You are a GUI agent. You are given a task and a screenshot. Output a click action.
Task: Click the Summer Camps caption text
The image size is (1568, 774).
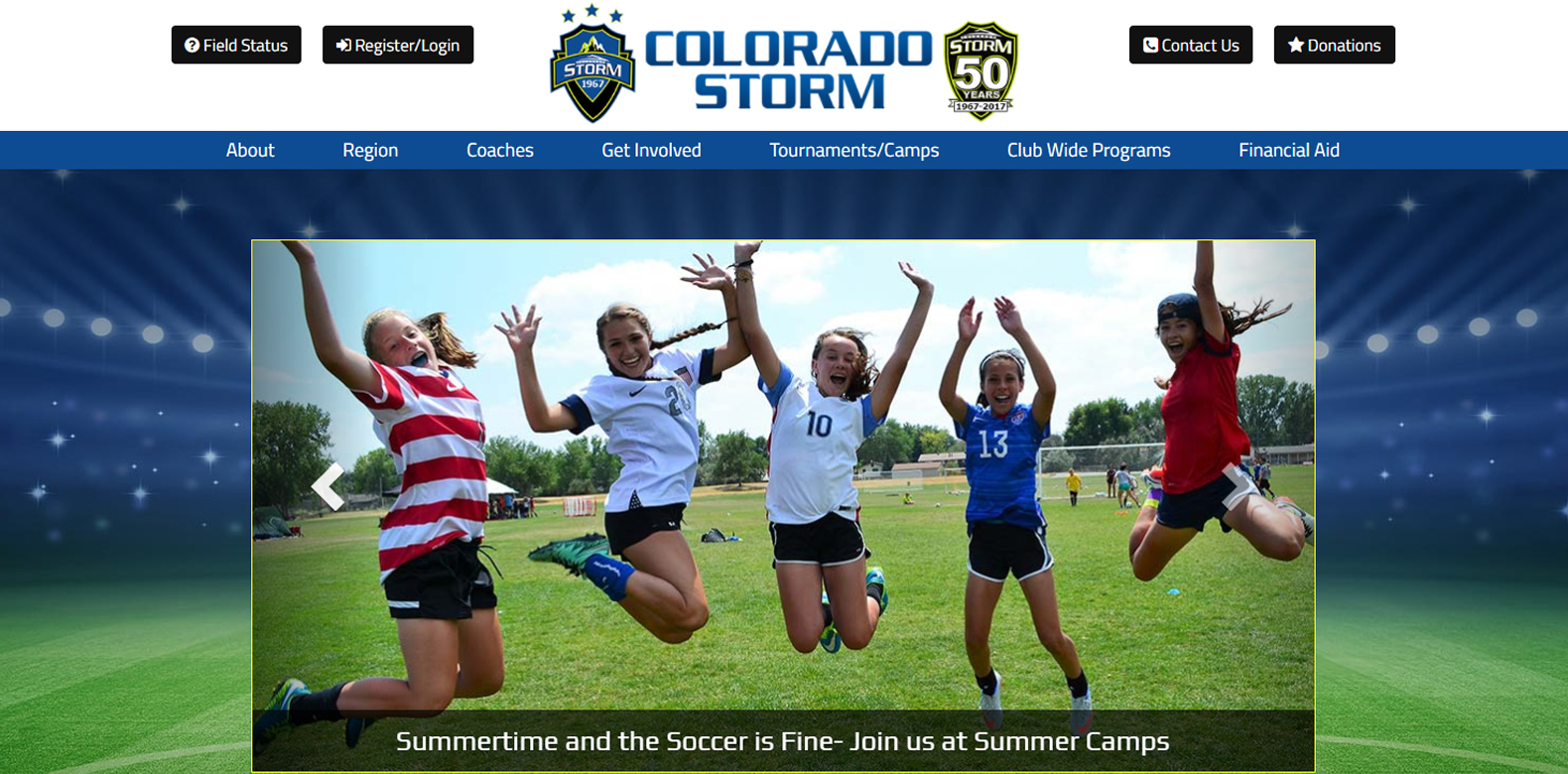pyautogui.click(x=782, y=741)
